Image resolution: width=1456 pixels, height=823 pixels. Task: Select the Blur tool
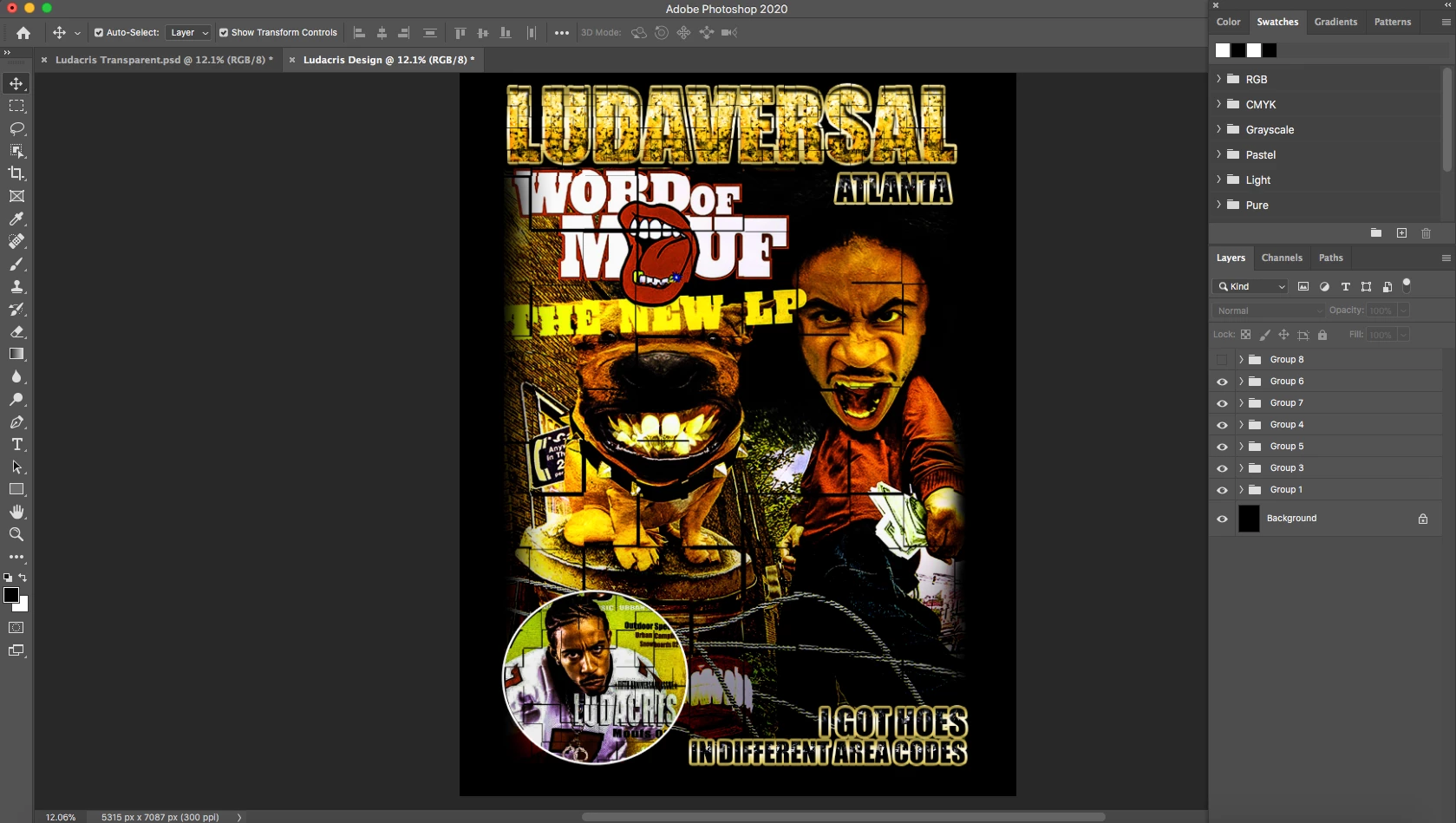click(16, 376)
